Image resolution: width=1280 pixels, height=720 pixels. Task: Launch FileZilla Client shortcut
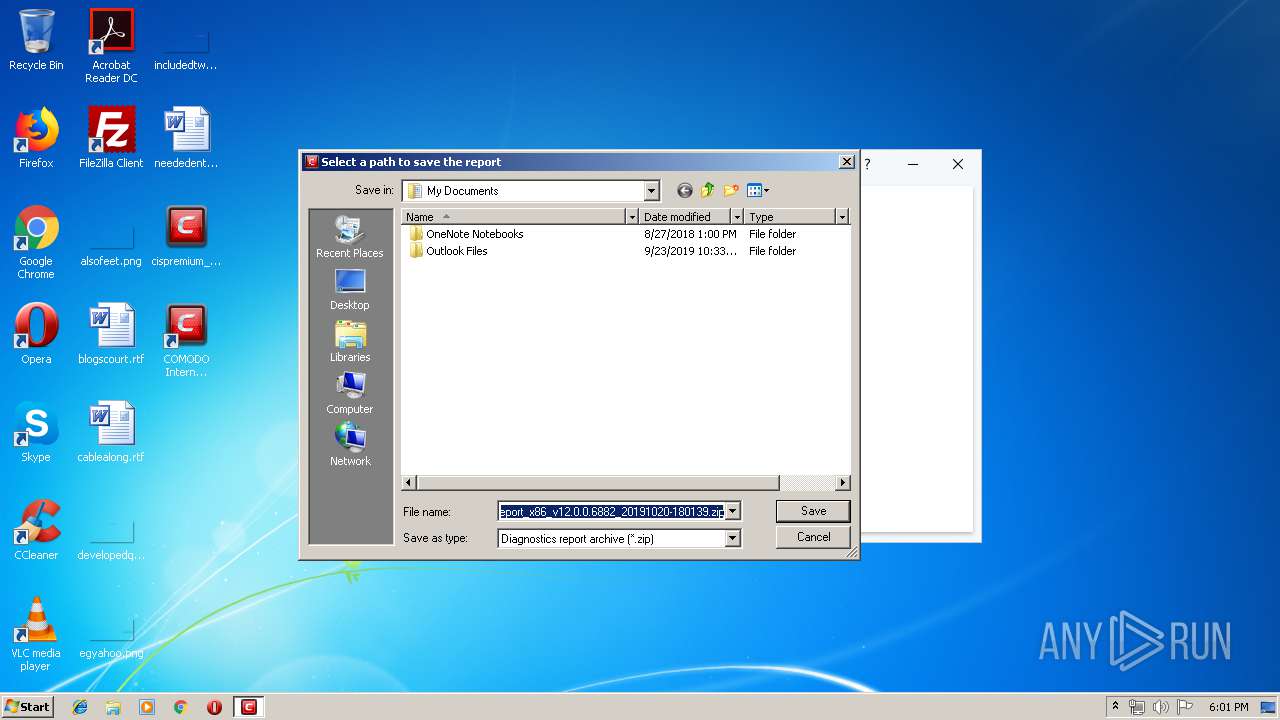(111, 138)
